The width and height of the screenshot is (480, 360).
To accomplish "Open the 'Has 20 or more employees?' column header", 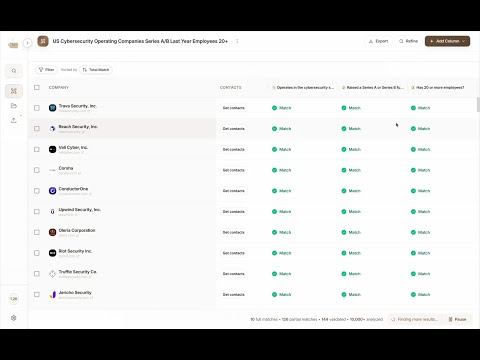I will pos(438,87).
